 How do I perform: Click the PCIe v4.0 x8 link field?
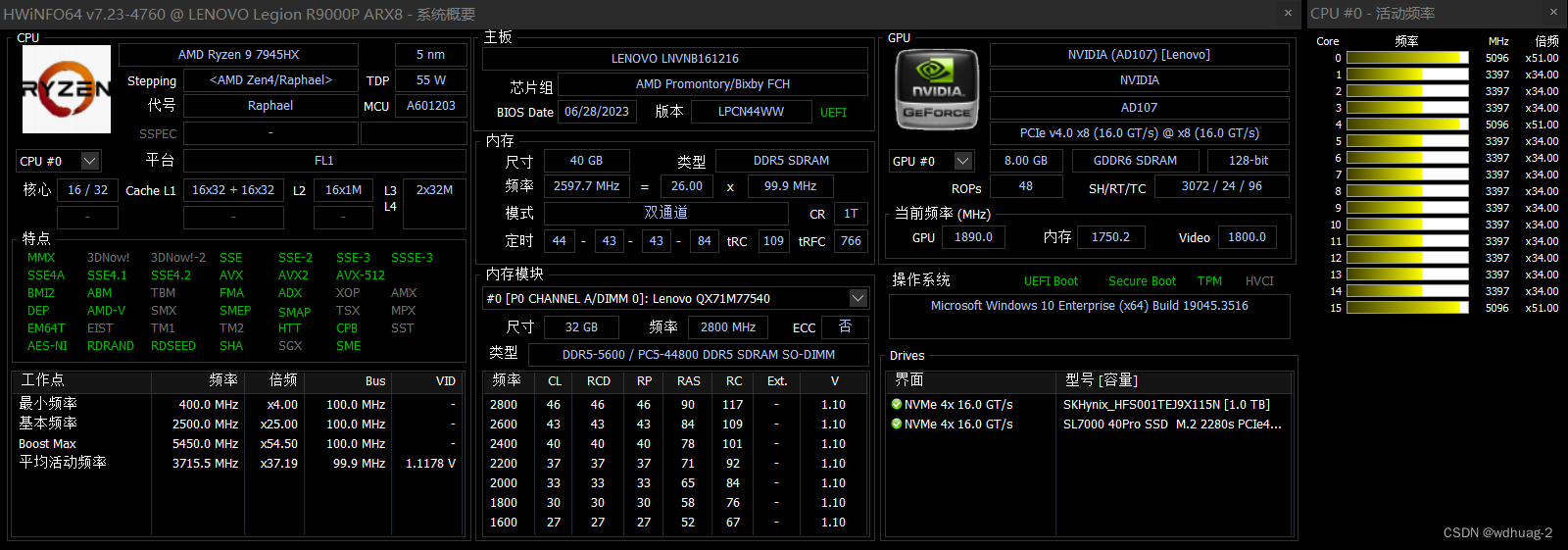pyautogui.click(x=1139, y=133)
